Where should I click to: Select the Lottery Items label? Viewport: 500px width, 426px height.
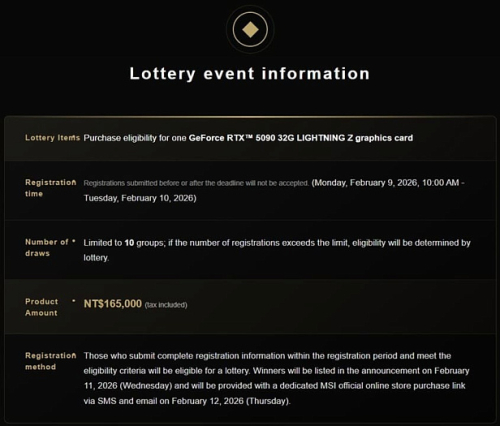pyautogui.click(x=52, y=138)
